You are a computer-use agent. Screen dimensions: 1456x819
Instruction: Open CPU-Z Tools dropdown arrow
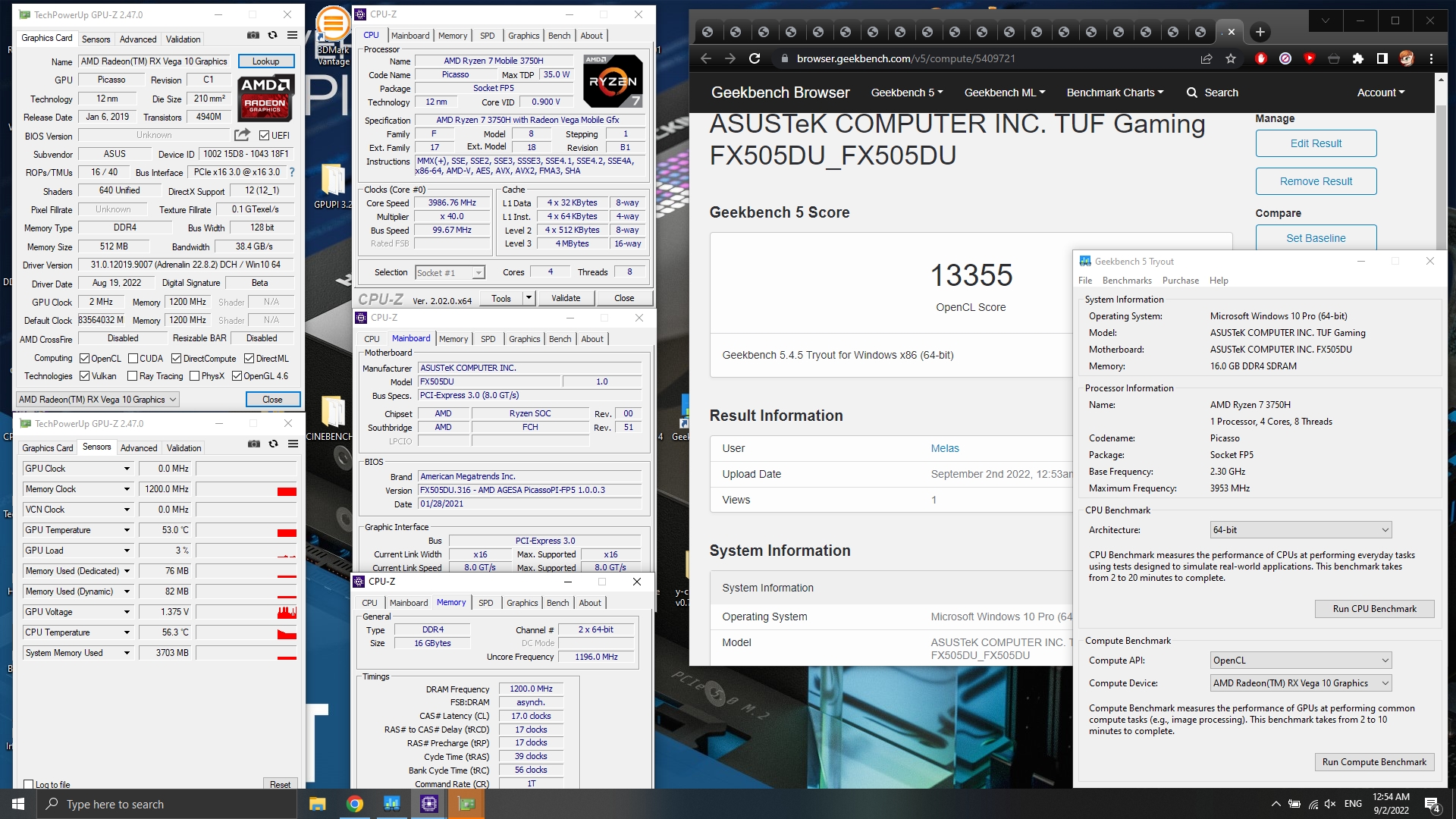coord(529,298)
